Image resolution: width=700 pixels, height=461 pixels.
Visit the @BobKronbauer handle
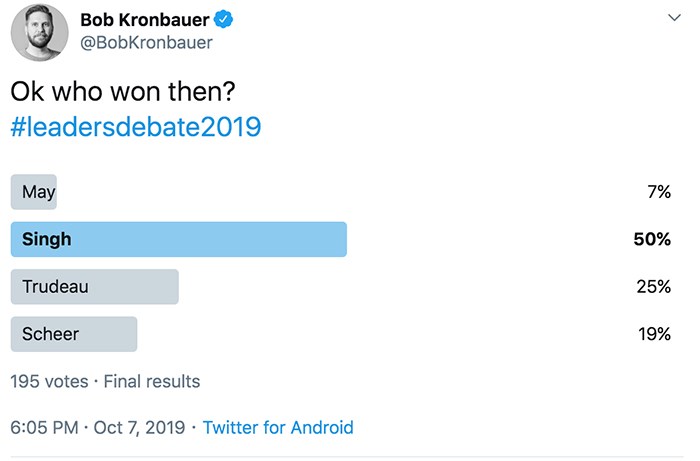[146, 43]
